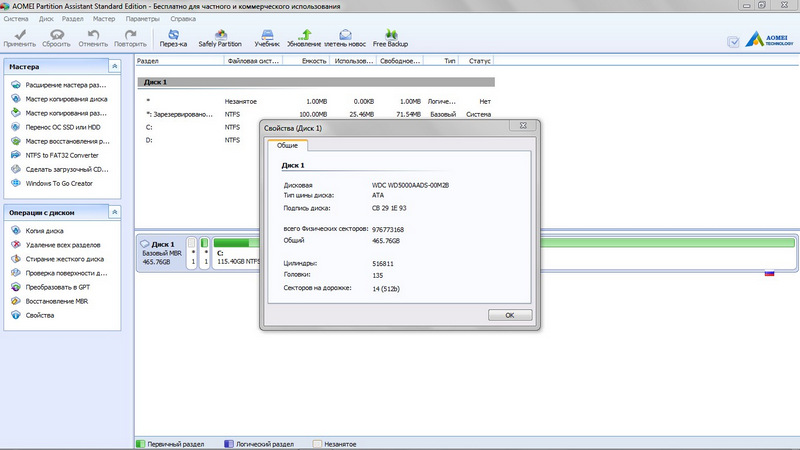Launch NTFS to FAT32 Converter

[62, 155]
